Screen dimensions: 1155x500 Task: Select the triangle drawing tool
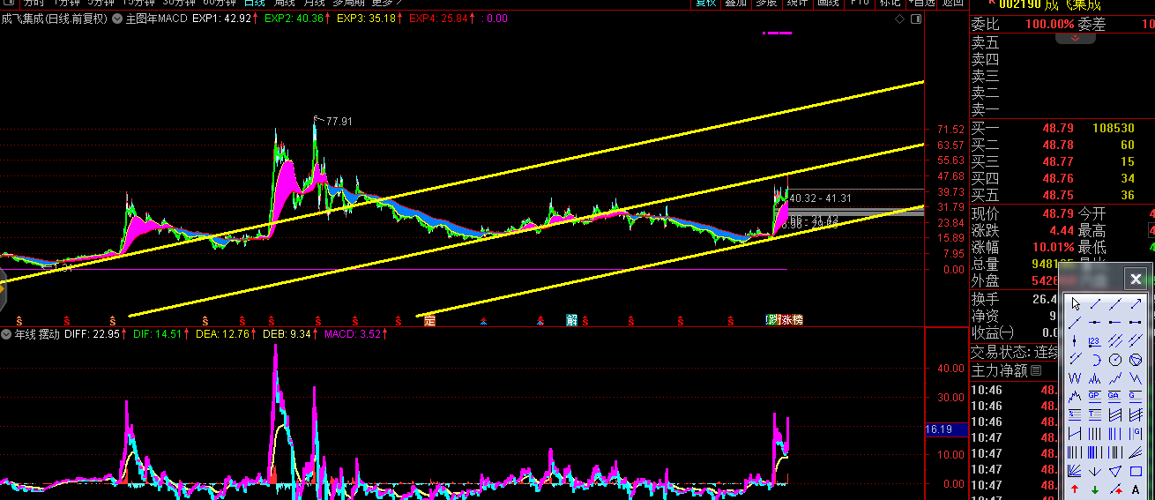point(1114,471)
